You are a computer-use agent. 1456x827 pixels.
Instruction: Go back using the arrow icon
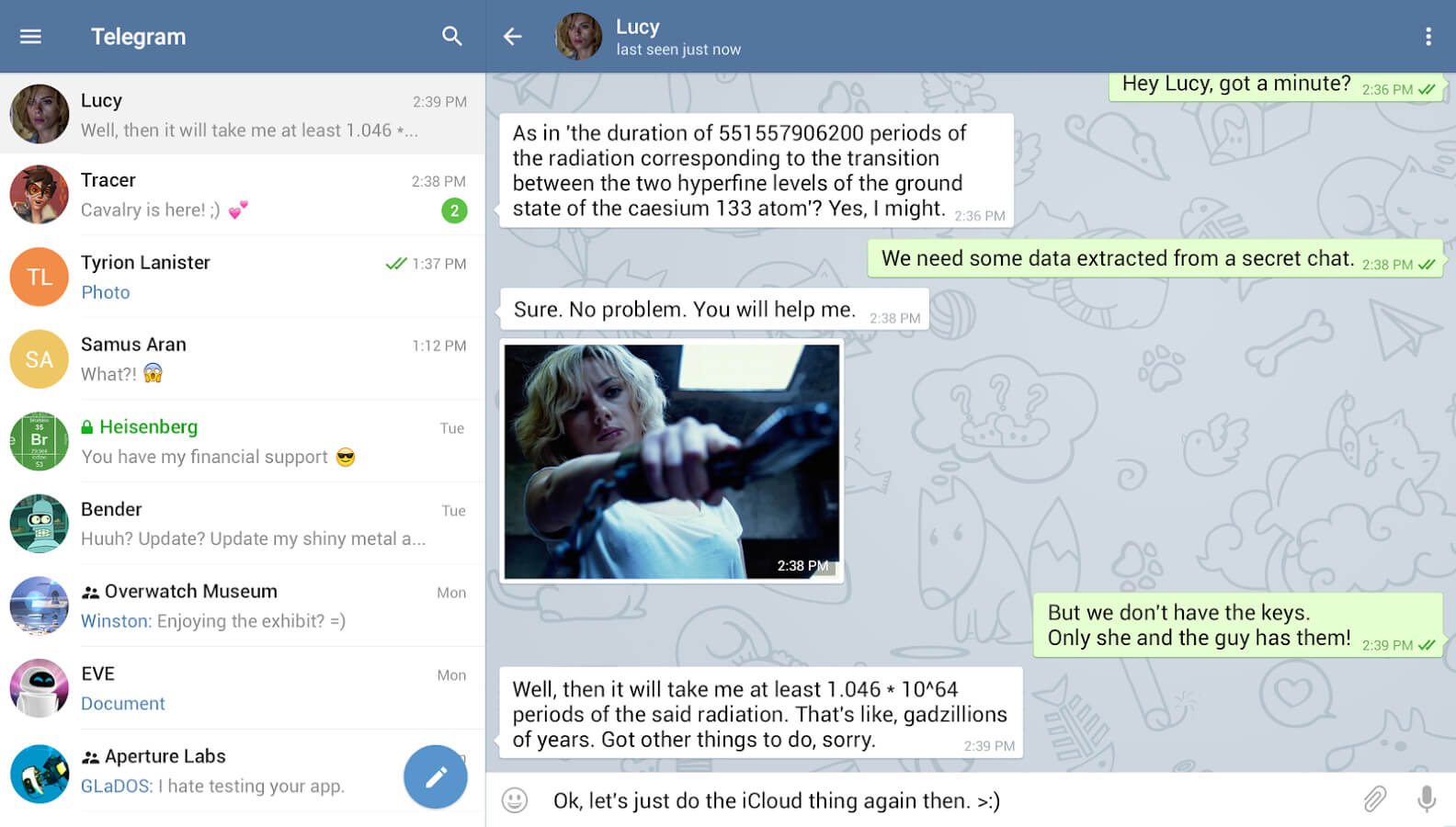click(x=512, y=37)
